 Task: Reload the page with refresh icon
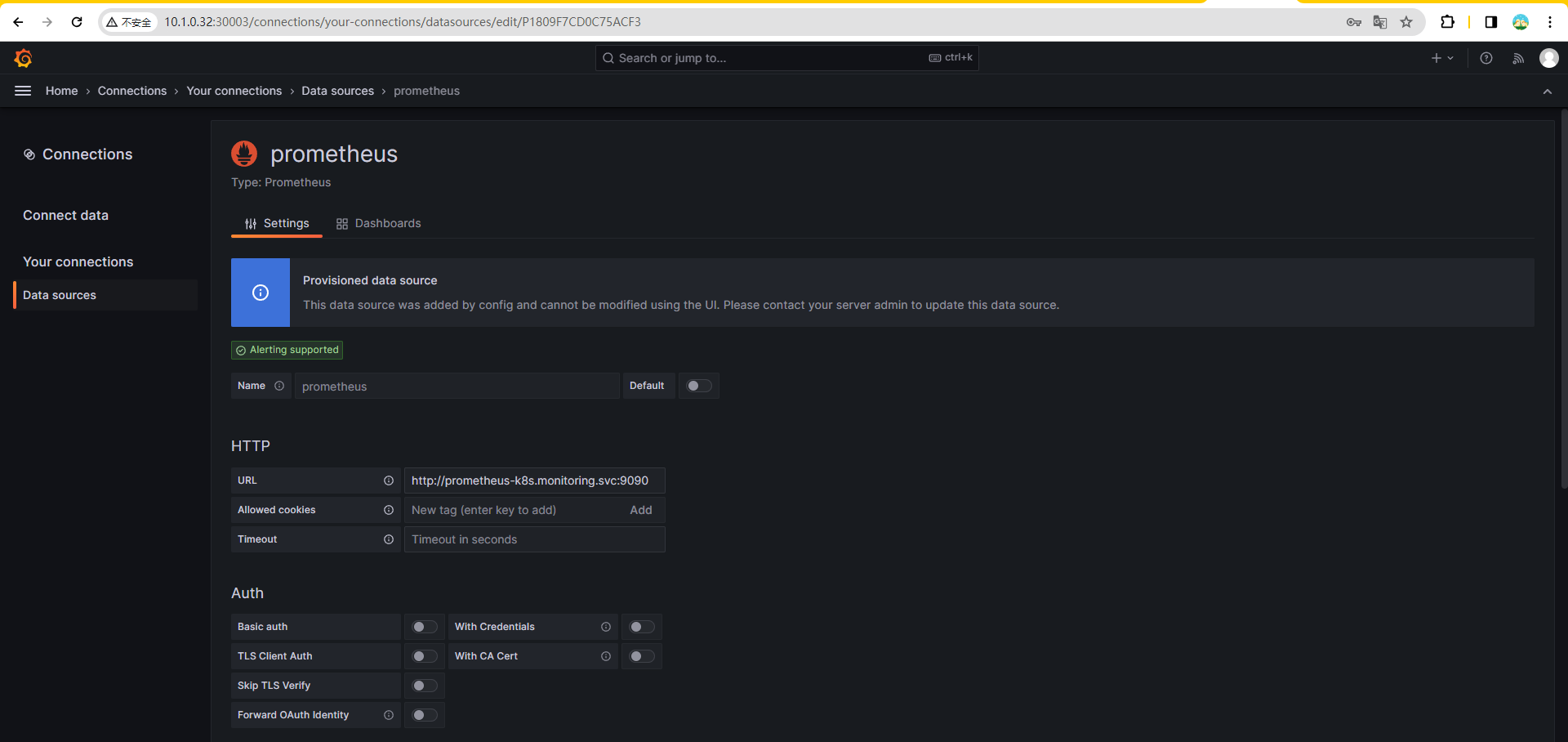coord(77,22)
